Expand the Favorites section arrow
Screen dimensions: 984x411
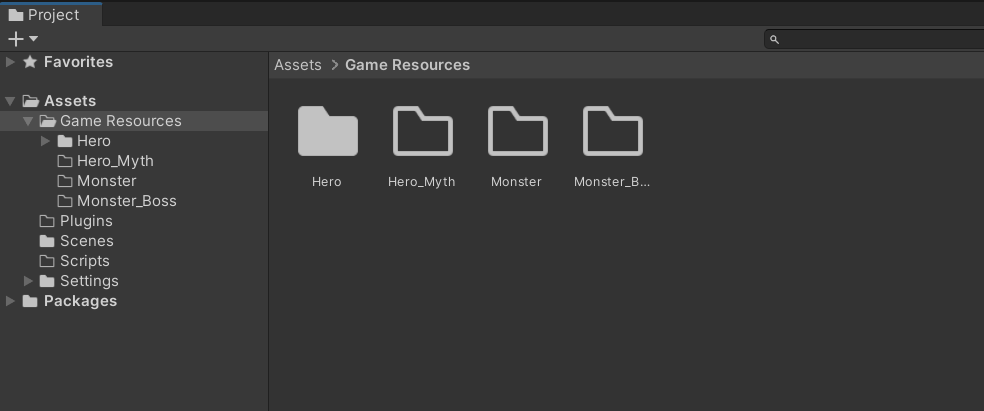[x=10, y=61]
